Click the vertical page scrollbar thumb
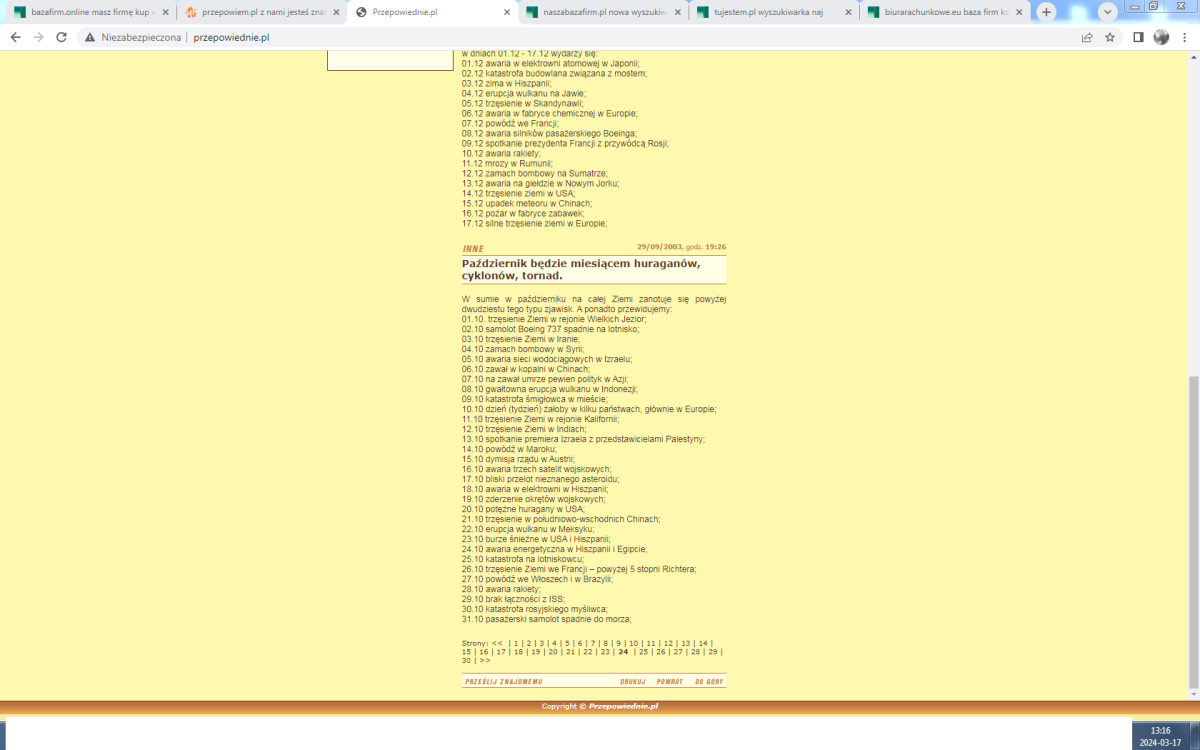1200x750 pixels. click(x=1193, y=530)
